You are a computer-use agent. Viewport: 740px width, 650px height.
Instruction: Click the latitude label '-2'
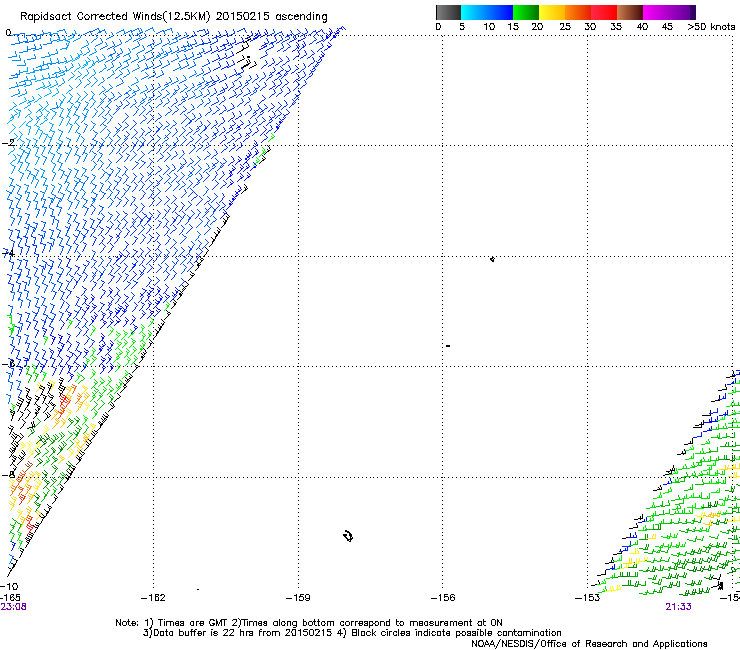[x=8, y=143]
